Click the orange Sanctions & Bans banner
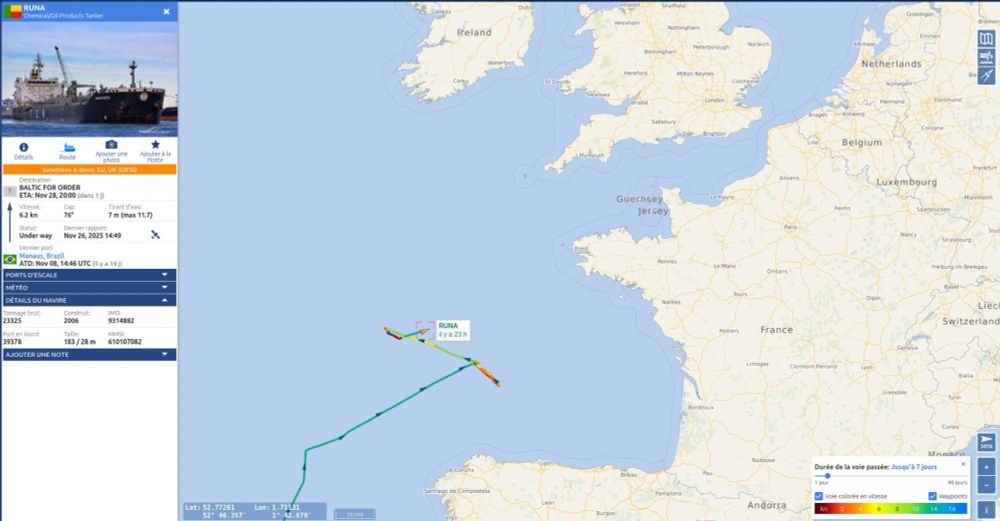 coord(89,170)
